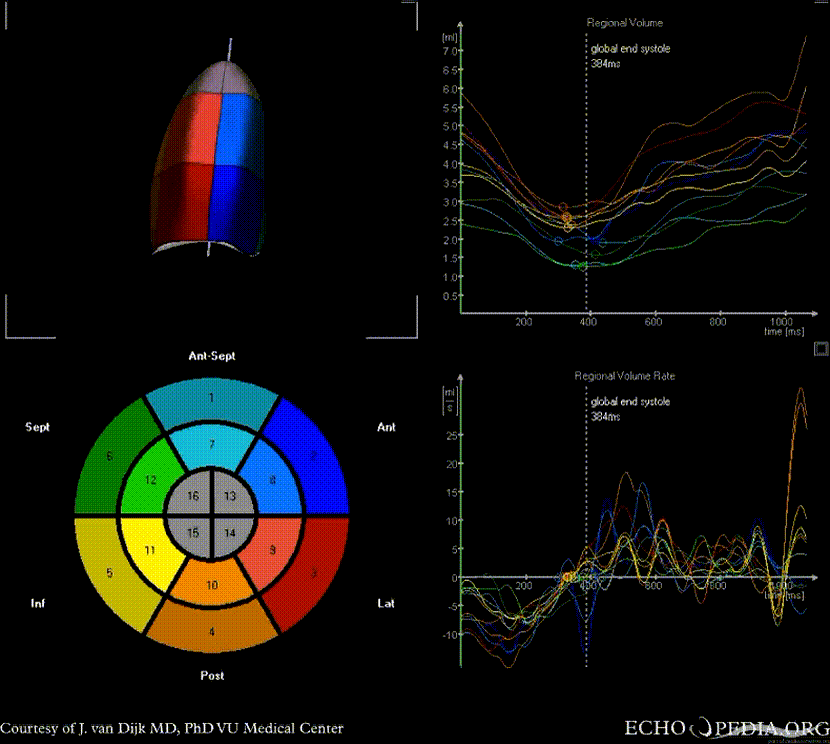Click the Ant-Sept label above bullseye
The height and width of the screenshot is (744, 830).
pyautogui.click(x=211, y=356)
